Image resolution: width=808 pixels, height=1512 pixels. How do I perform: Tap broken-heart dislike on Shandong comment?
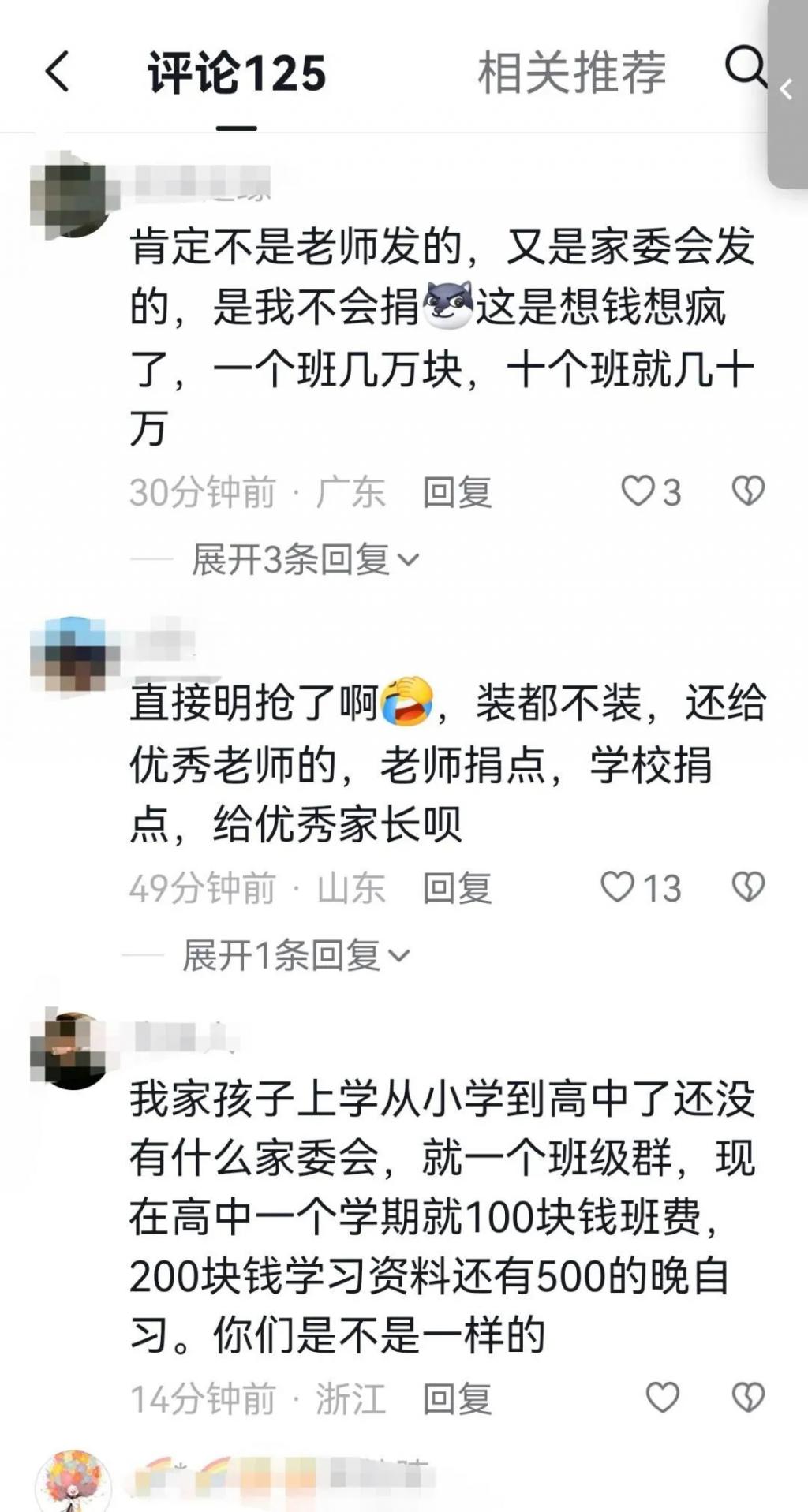(x=748, y=887)
